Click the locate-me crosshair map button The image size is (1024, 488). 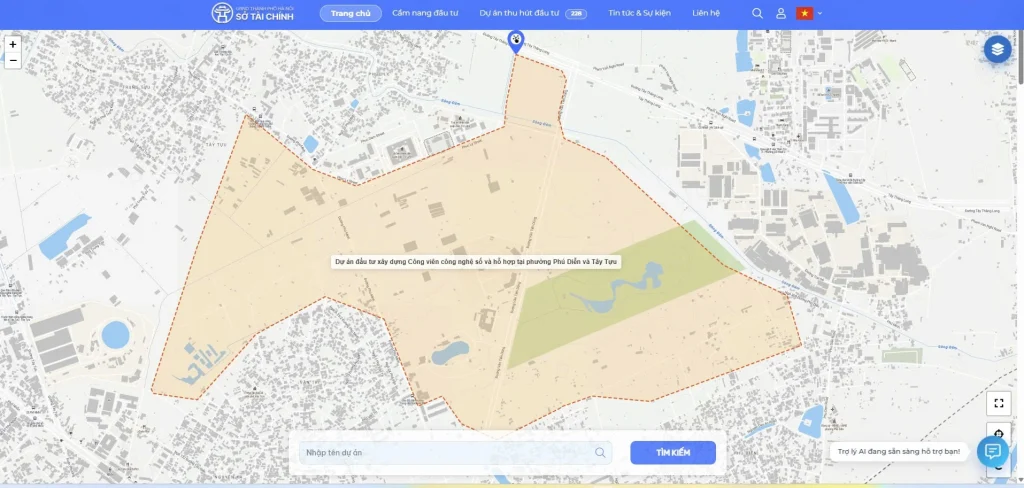[999, 433]
